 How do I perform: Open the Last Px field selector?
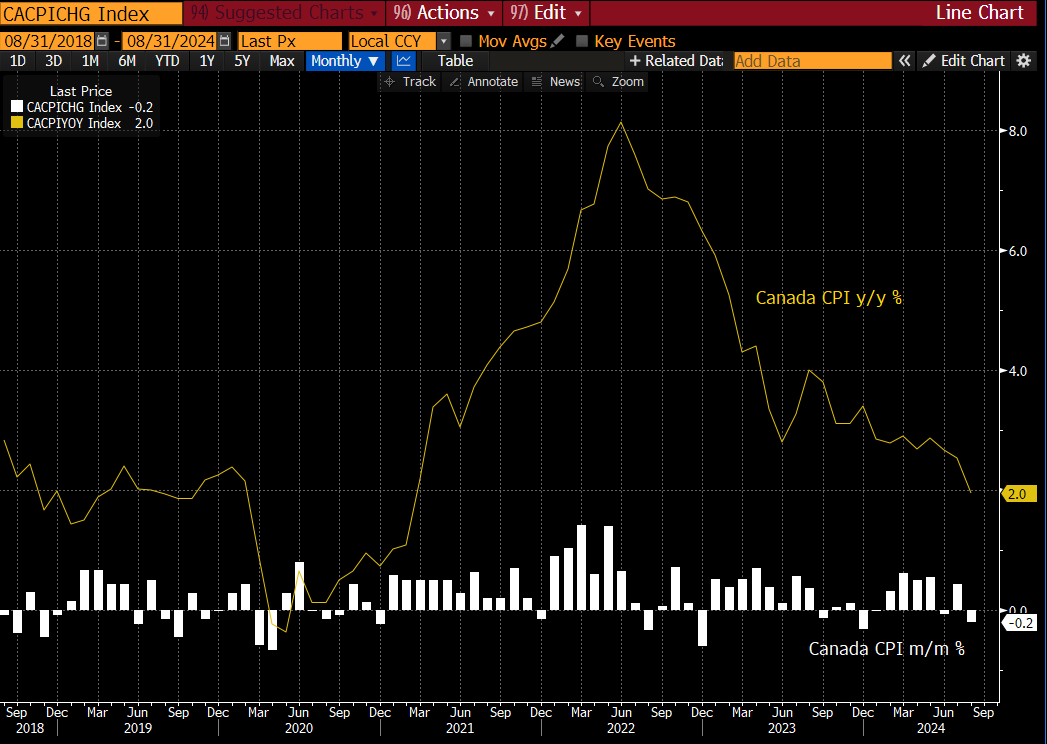pyautogui.click(x=290, y=41)
